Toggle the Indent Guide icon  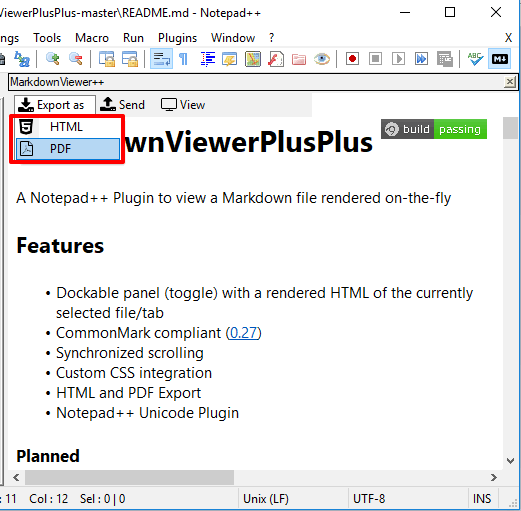pos(208,59)
